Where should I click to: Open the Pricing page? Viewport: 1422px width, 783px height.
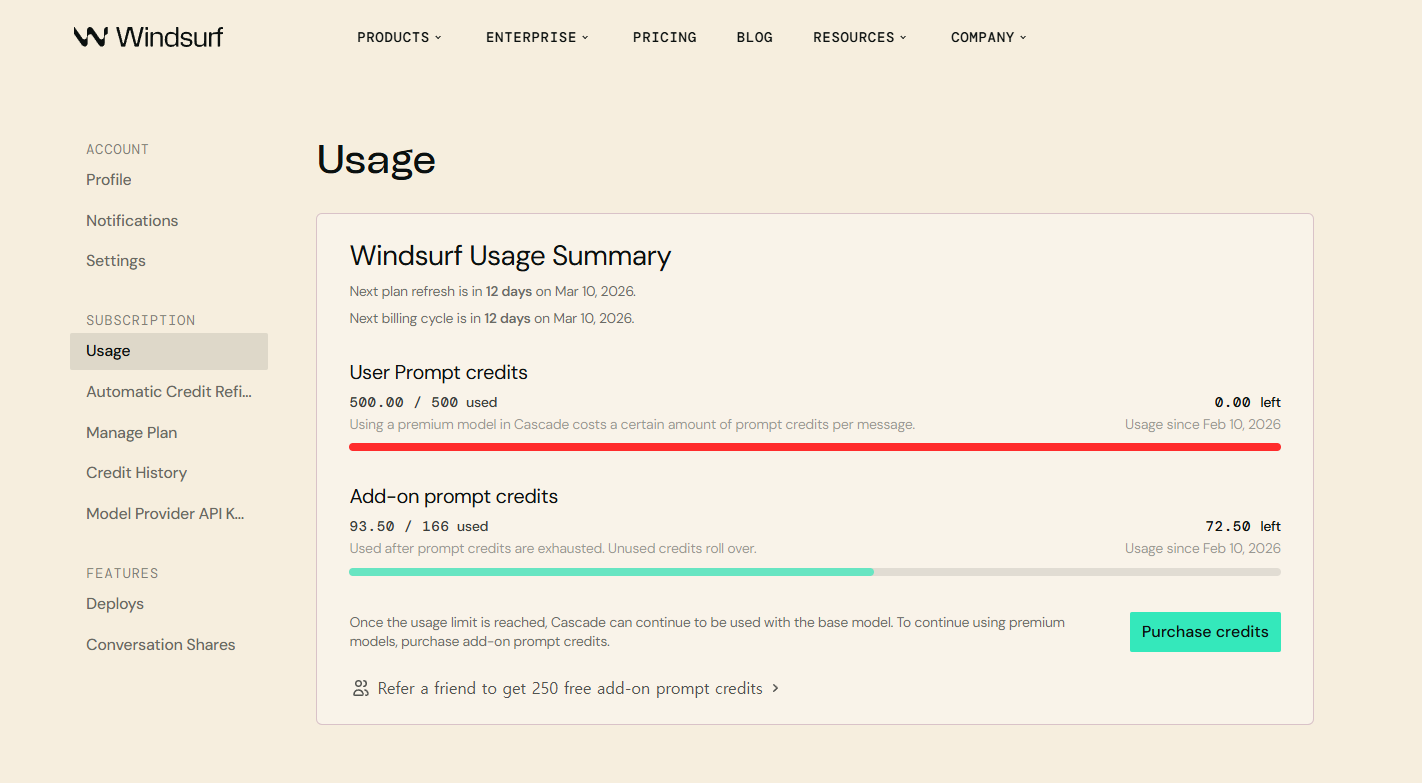coord(665,37)
